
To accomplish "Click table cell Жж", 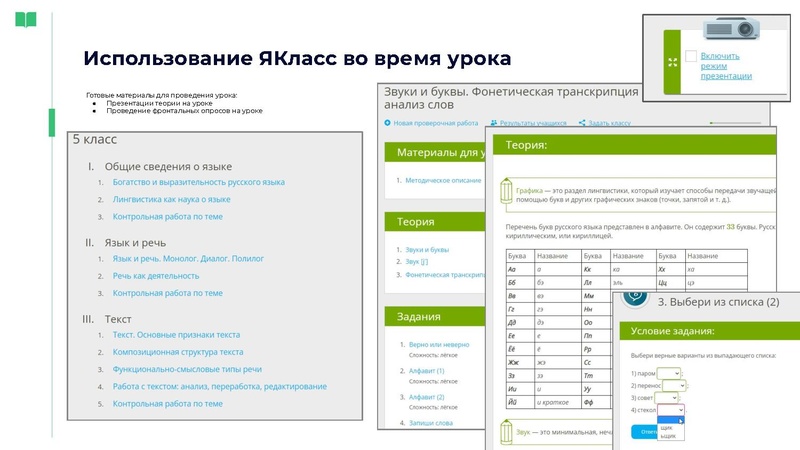I will tap(520, 362).
